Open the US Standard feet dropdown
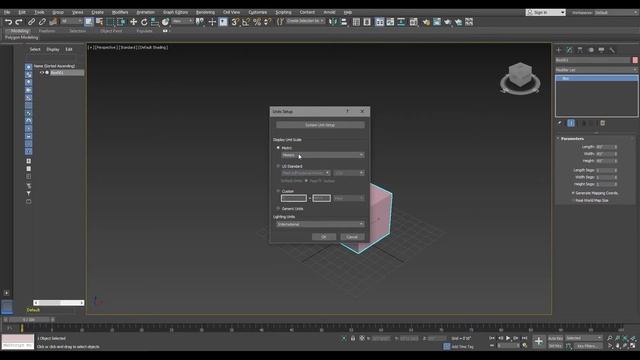This screenshot has height=360, width=640. coord(306,173)
